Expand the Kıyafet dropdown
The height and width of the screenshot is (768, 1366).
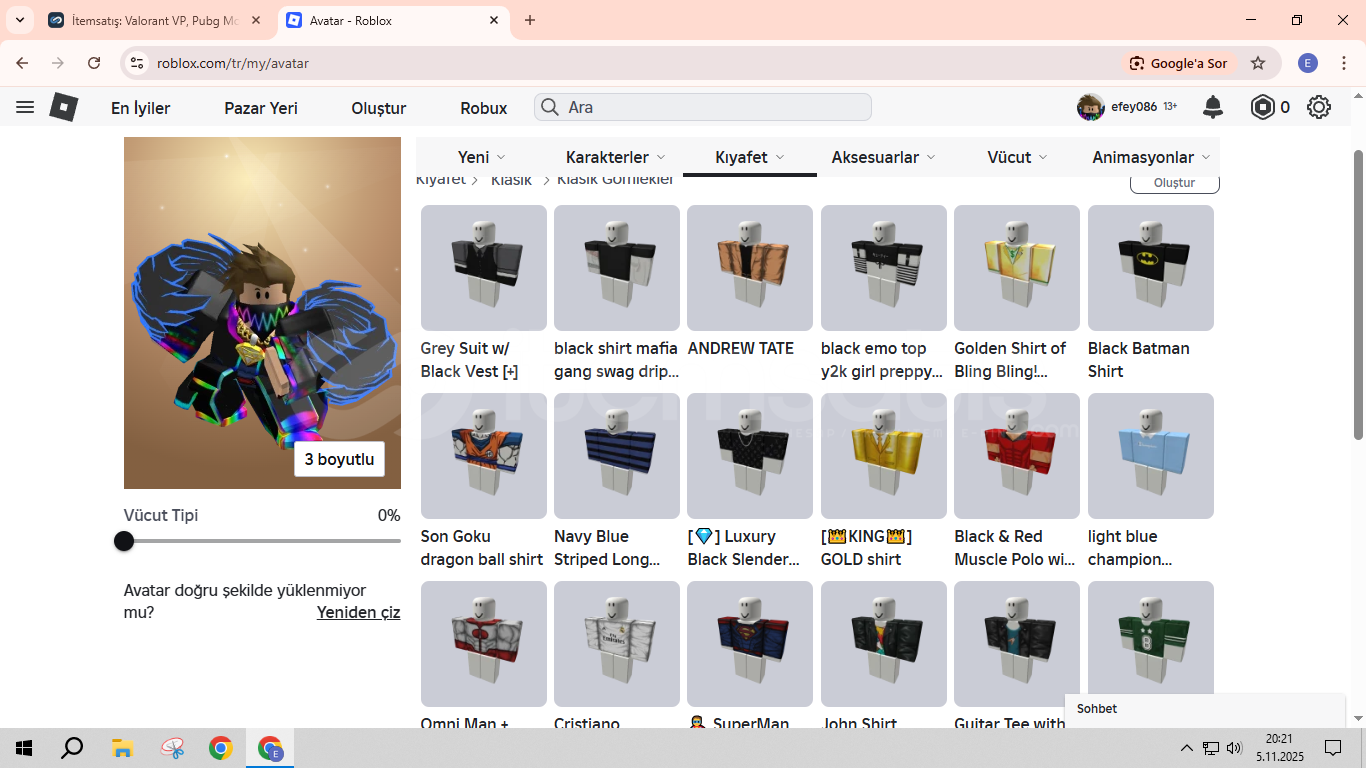tap(749, 157)
